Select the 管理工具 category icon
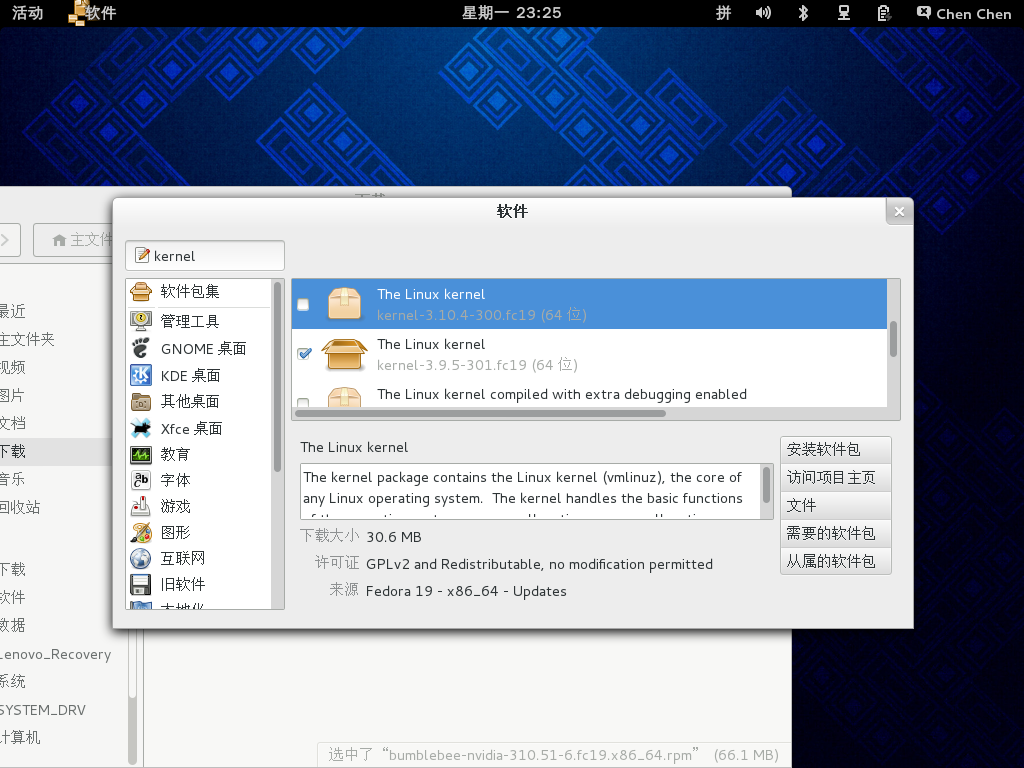 [x=141, y=321]
